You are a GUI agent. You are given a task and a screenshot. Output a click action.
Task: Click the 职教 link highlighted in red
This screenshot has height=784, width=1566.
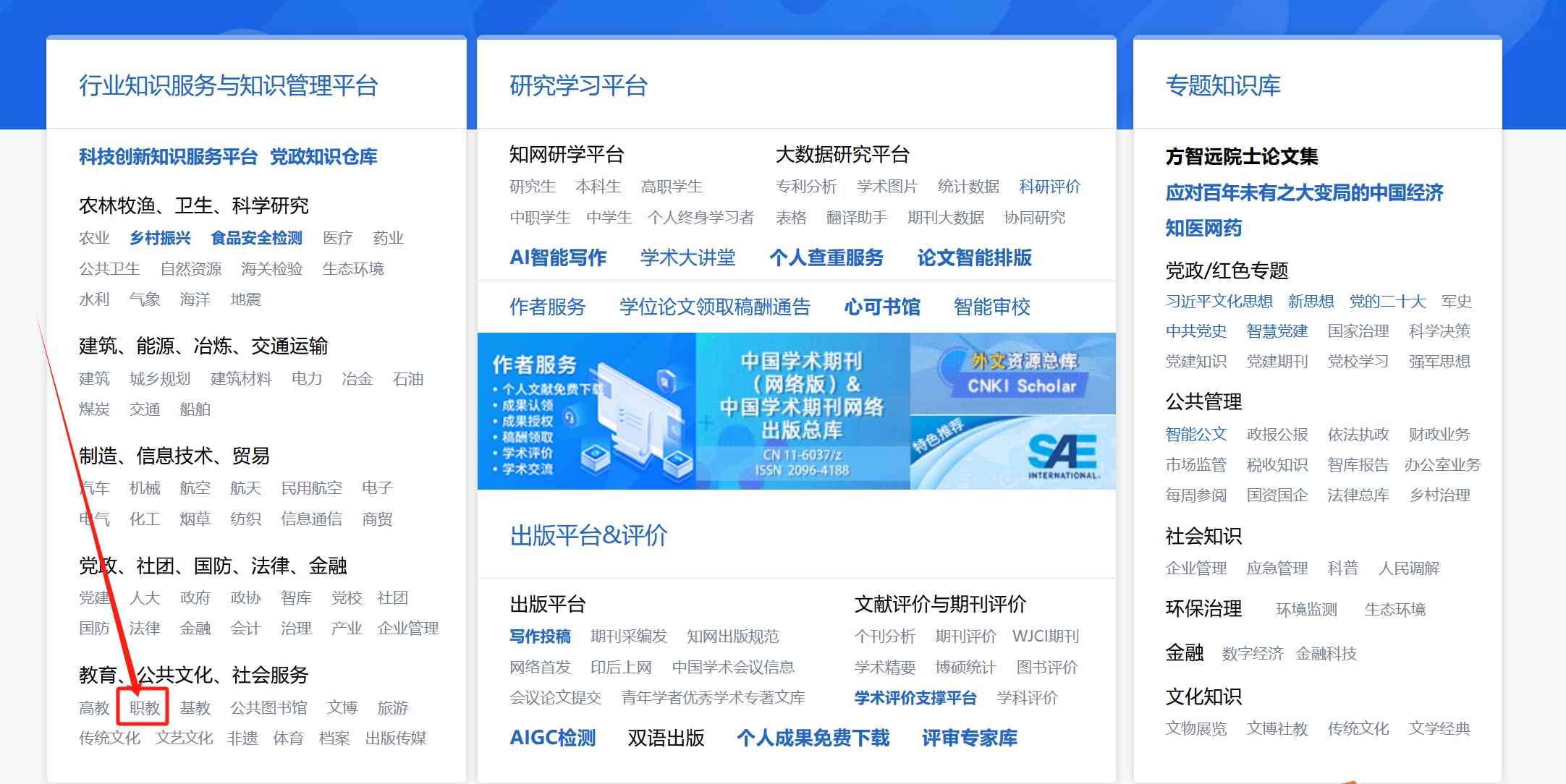tap(144, 707)
